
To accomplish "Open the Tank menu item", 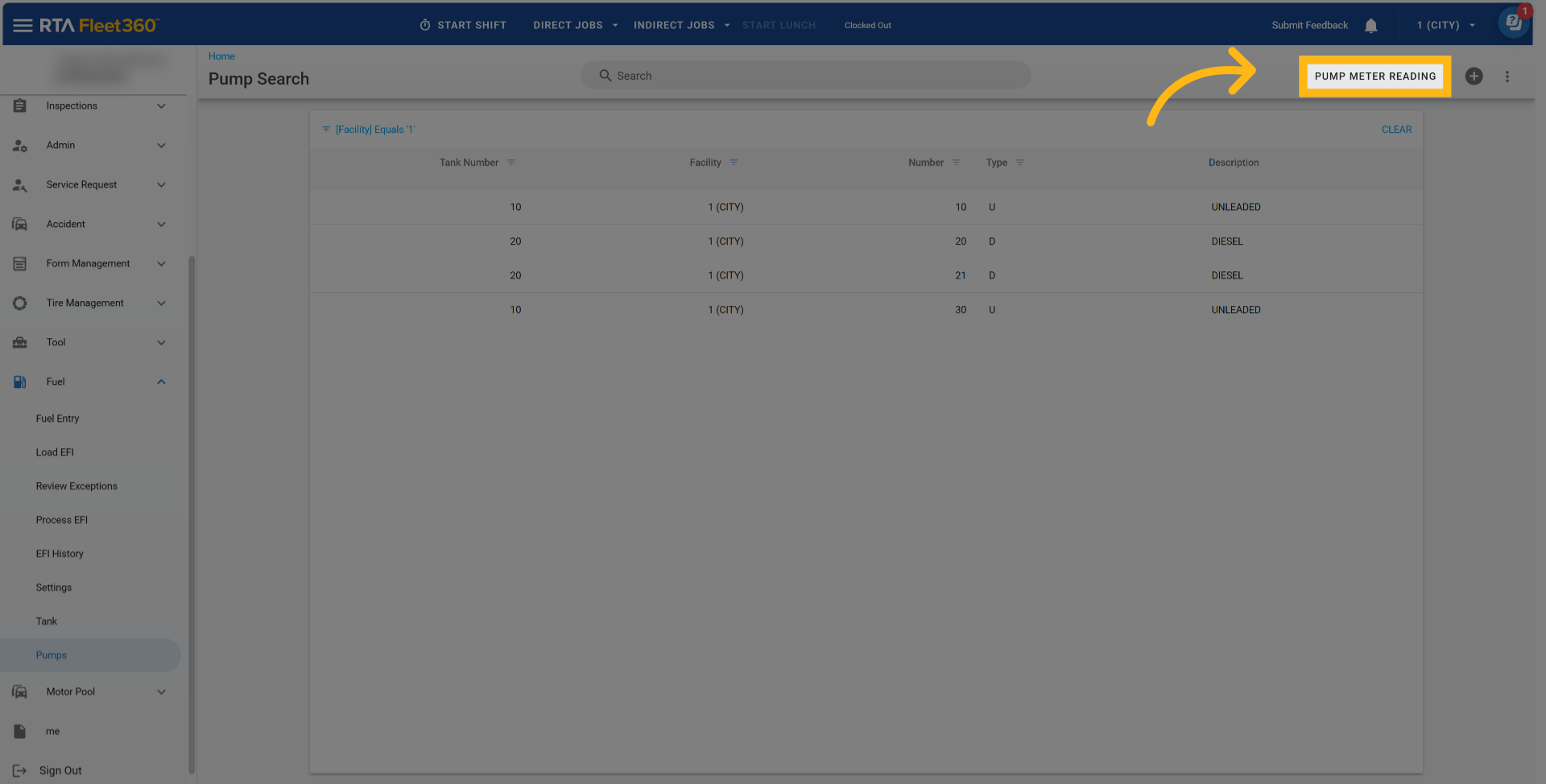I will [x=47, y=621].
